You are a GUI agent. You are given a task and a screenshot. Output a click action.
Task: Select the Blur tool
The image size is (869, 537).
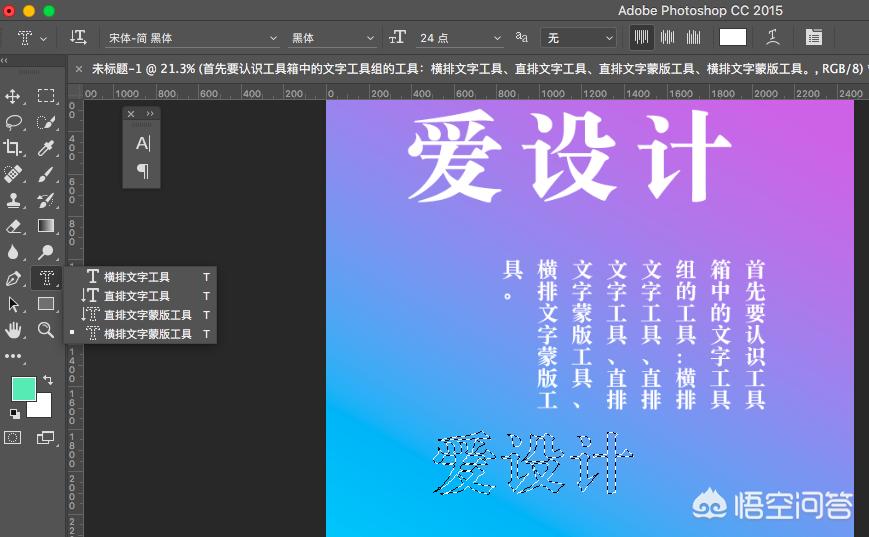(13, 252)
